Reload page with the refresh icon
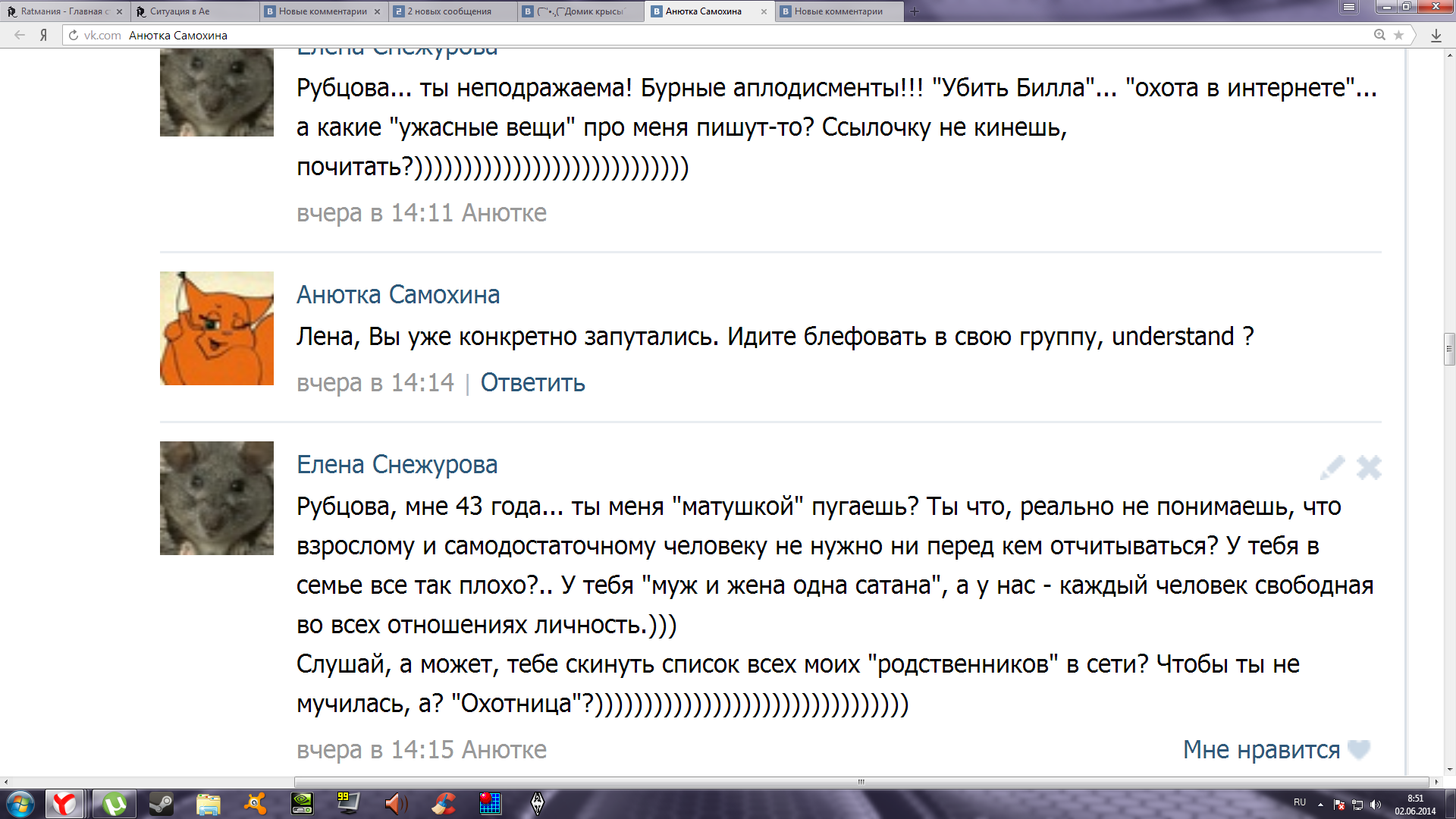 pos(74,35)
